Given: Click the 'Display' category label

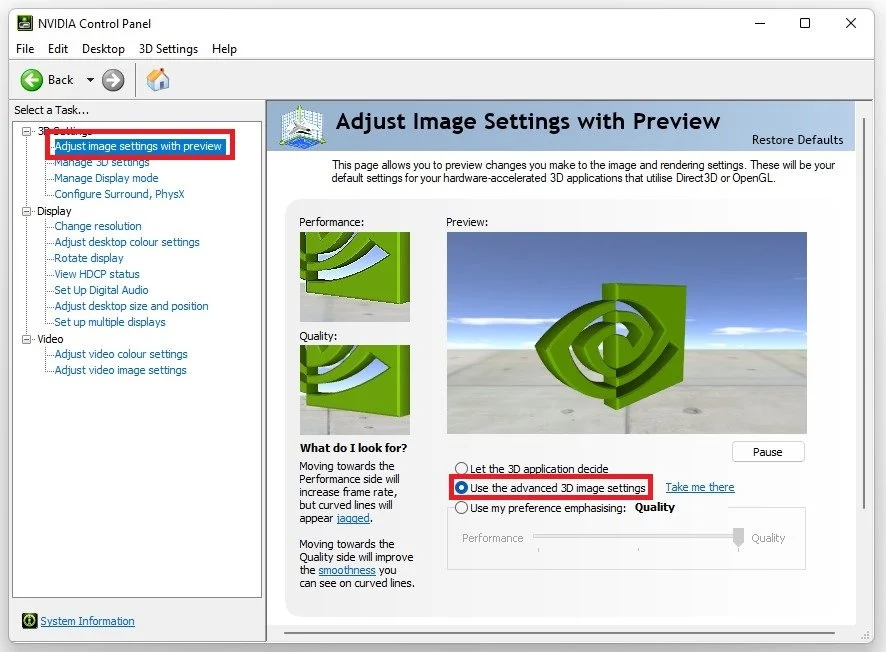Looking at the screenshot, I should tap(54, 211).
